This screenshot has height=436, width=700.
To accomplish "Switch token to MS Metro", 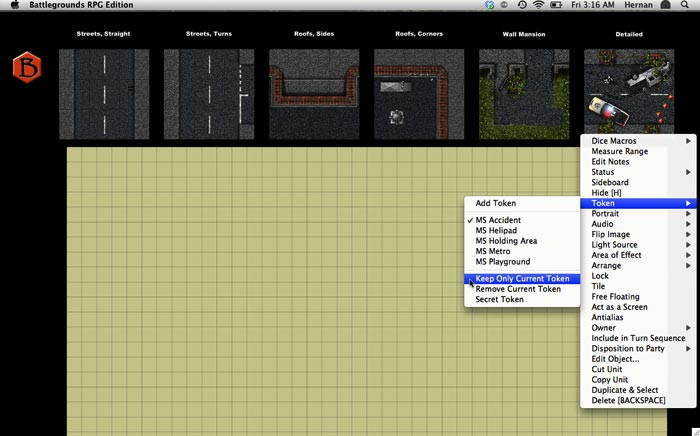I will point(522,251).
